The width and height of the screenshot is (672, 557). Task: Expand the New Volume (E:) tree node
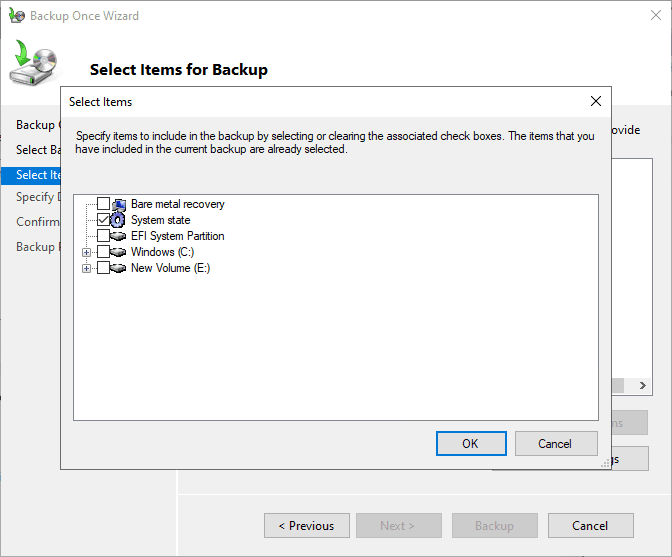(x=87, y=268)
